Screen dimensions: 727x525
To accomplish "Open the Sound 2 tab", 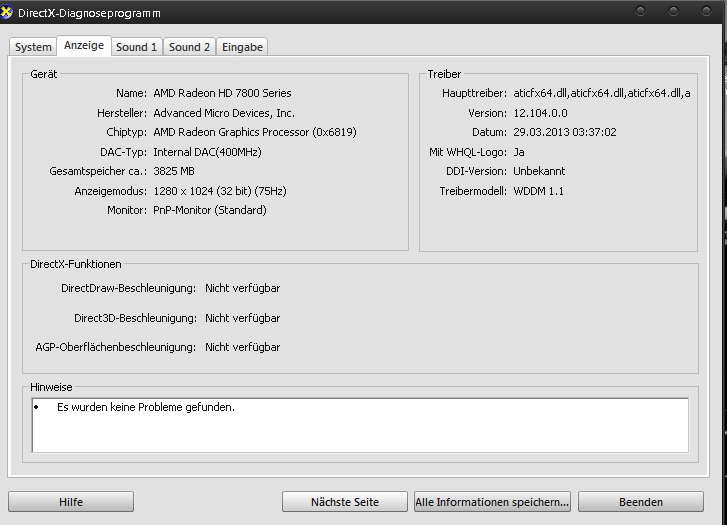I will coord(189,47).
